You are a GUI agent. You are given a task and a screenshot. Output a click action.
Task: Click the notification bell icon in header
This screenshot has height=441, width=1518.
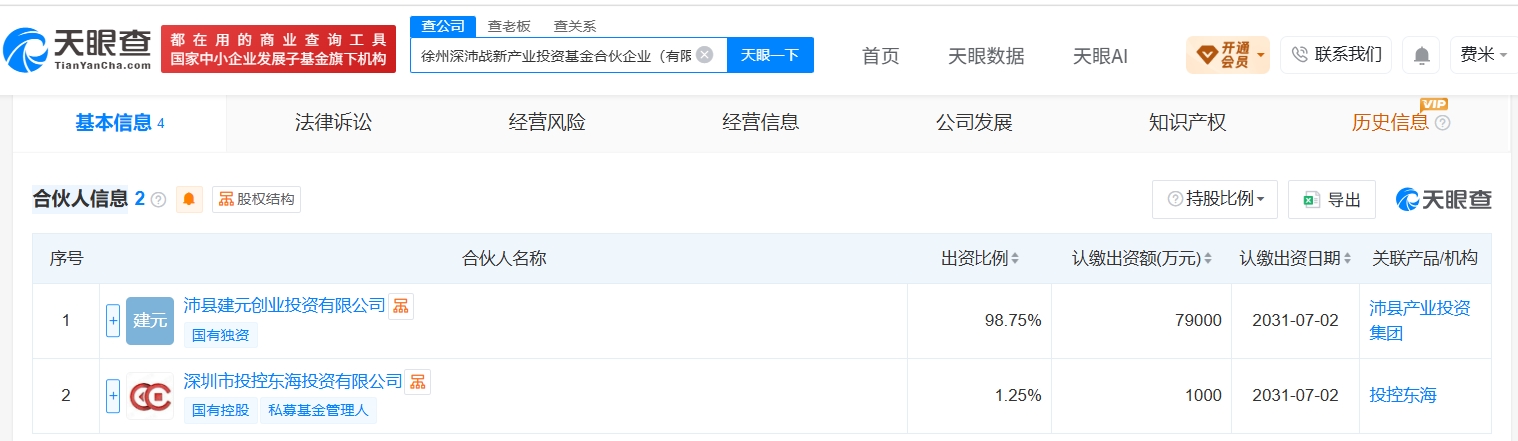[x=1421, y=55]
